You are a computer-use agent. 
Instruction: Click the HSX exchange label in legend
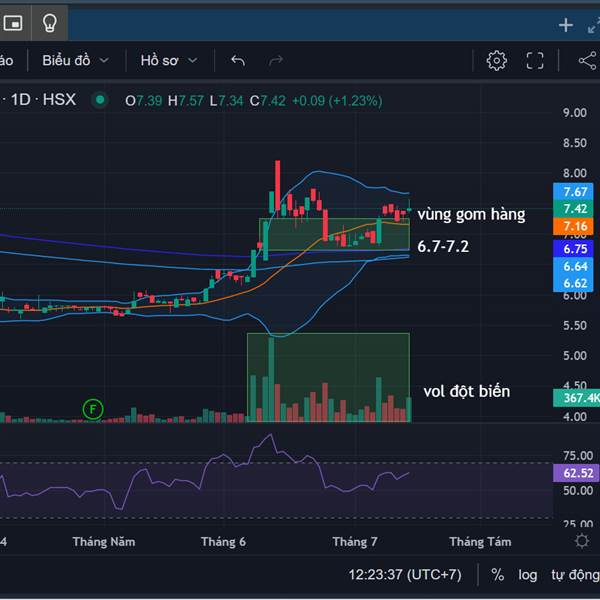[59, 100]
